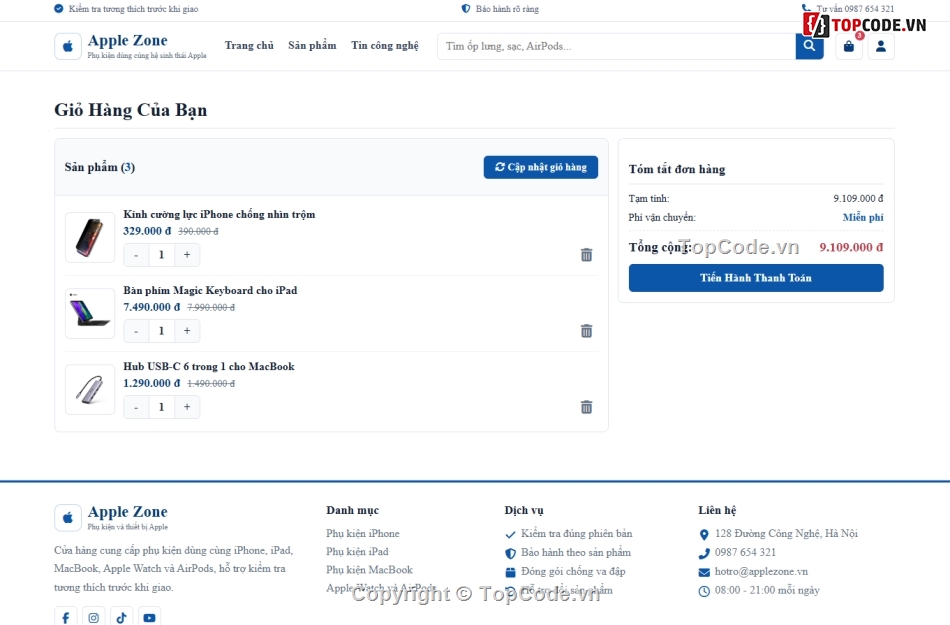Click the Apple Zone header logo

point(130,46)
